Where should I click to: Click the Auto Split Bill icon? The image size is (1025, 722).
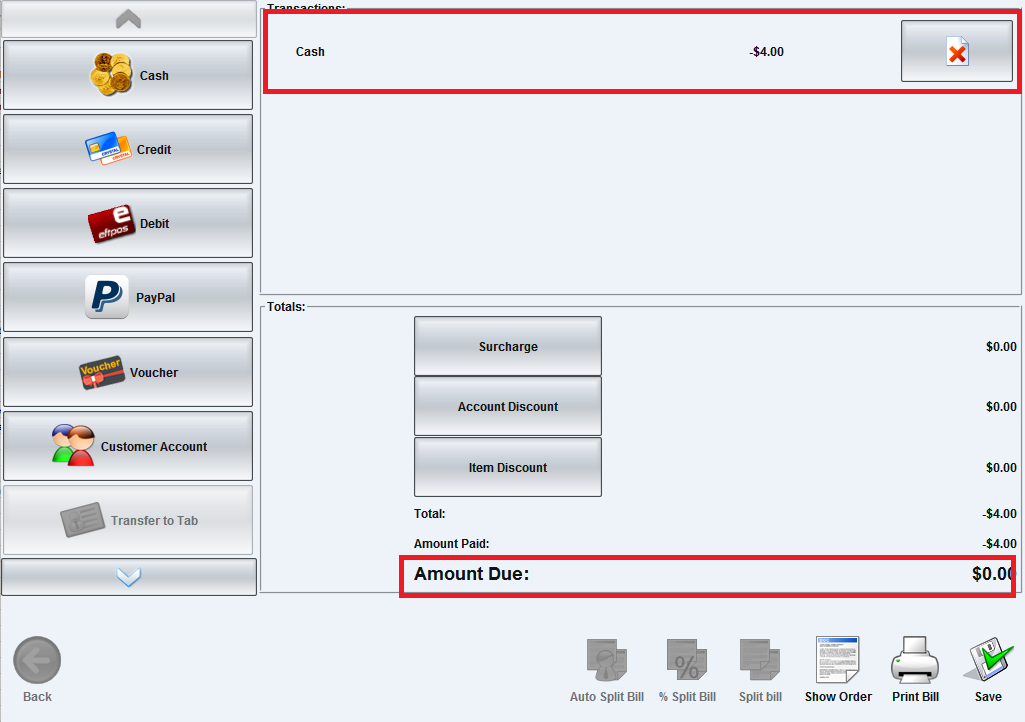pyautogui.click(x=607, y=670)
